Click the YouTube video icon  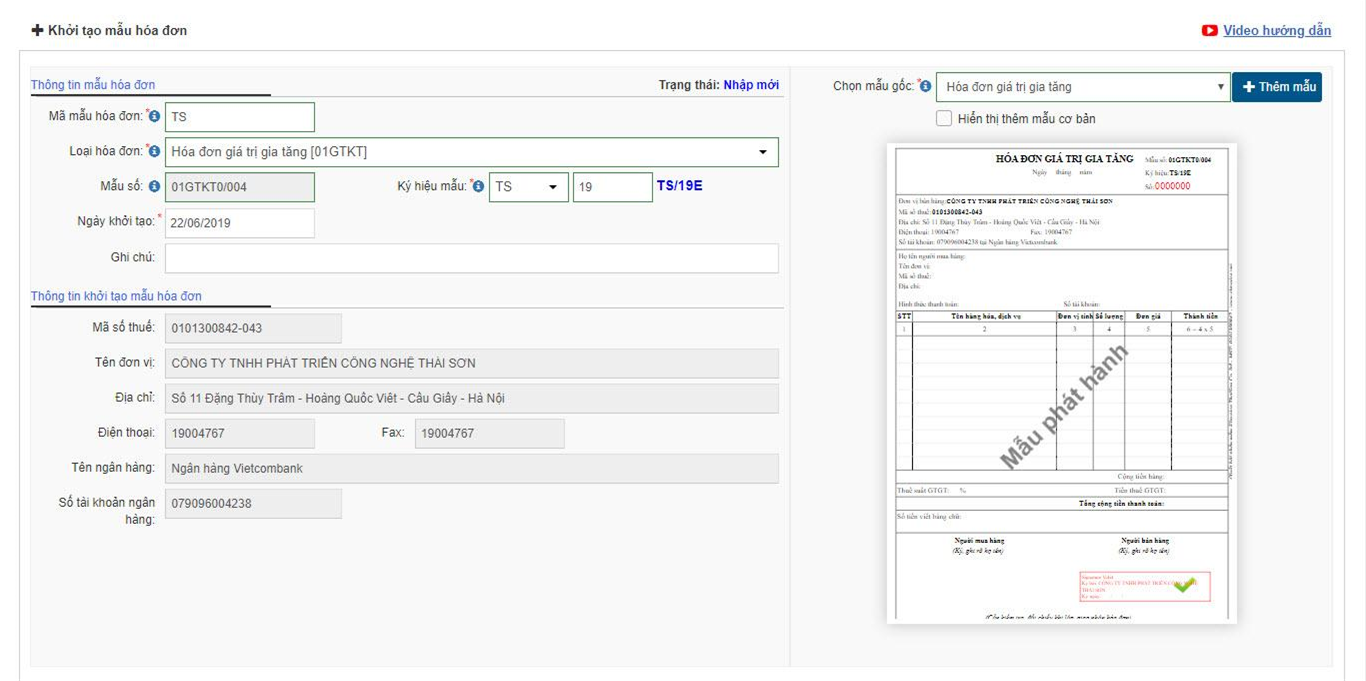pyautogui.click(x=1210, y=31)
